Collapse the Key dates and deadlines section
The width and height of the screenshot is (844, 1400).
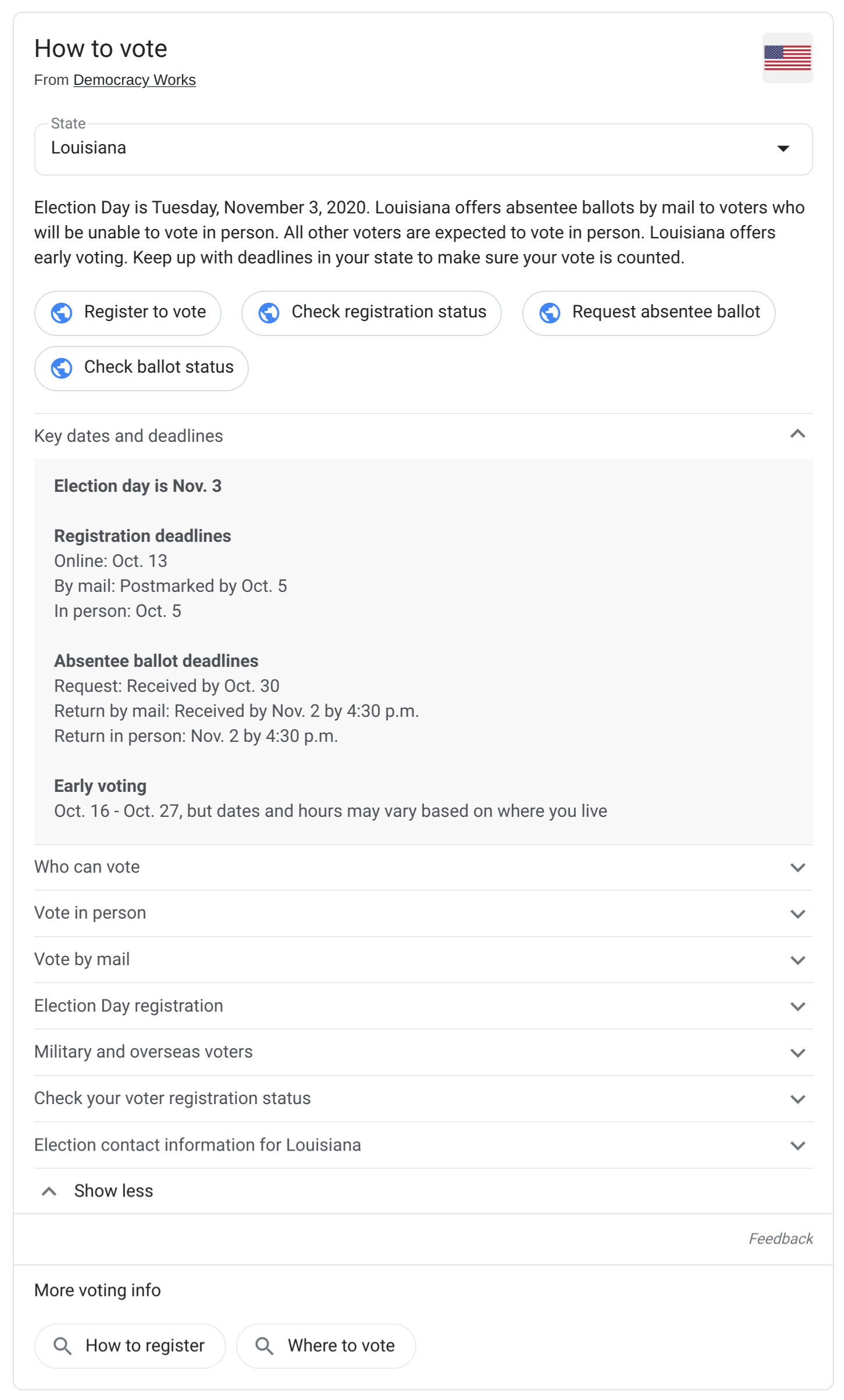pos(797,435)
